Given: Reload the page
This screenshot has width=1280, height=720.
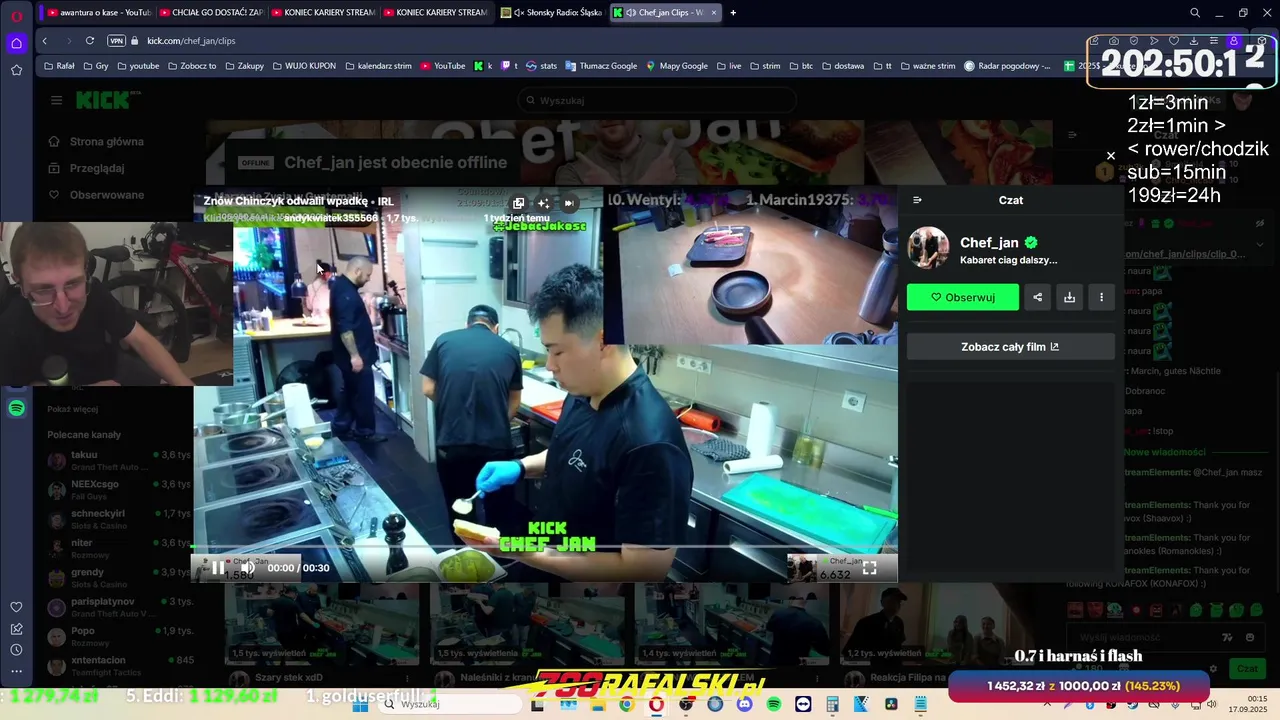Looking at the screenshot, I should coord(90,41).
